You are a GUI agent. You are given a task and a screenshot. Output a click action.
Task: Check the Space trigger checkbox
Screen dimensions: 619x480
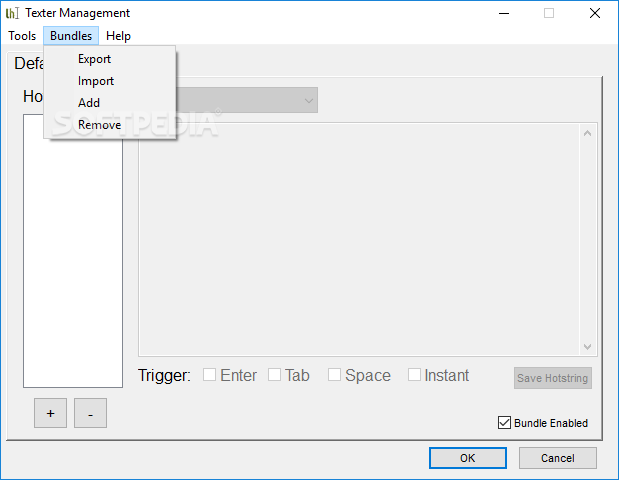[x=334, y=375]
